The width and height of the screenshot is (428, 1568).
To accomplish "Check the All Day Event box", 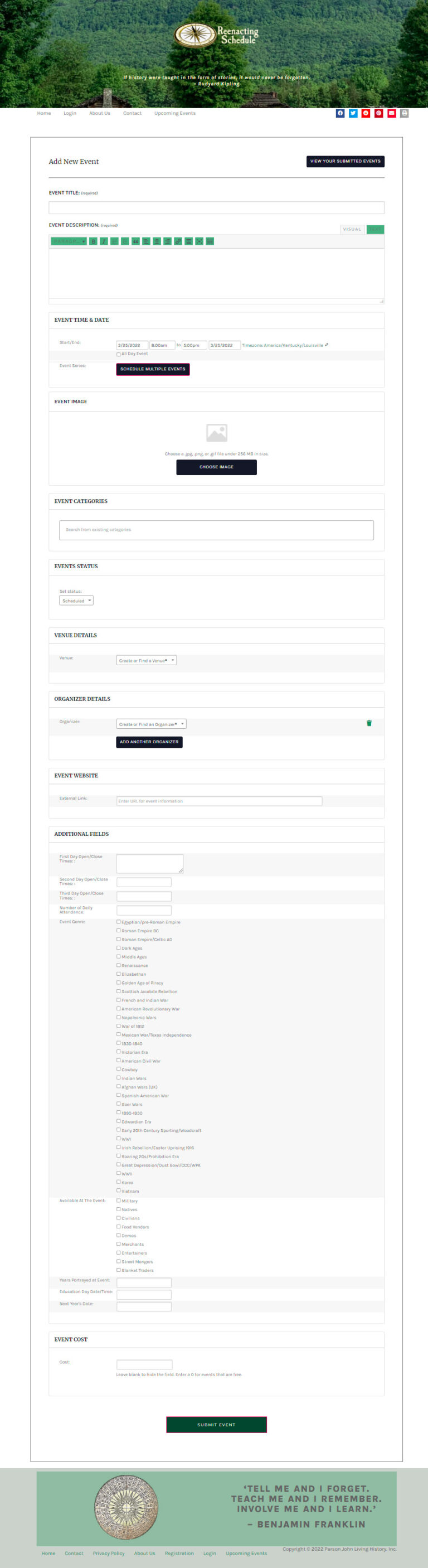I will pos(119,354).
